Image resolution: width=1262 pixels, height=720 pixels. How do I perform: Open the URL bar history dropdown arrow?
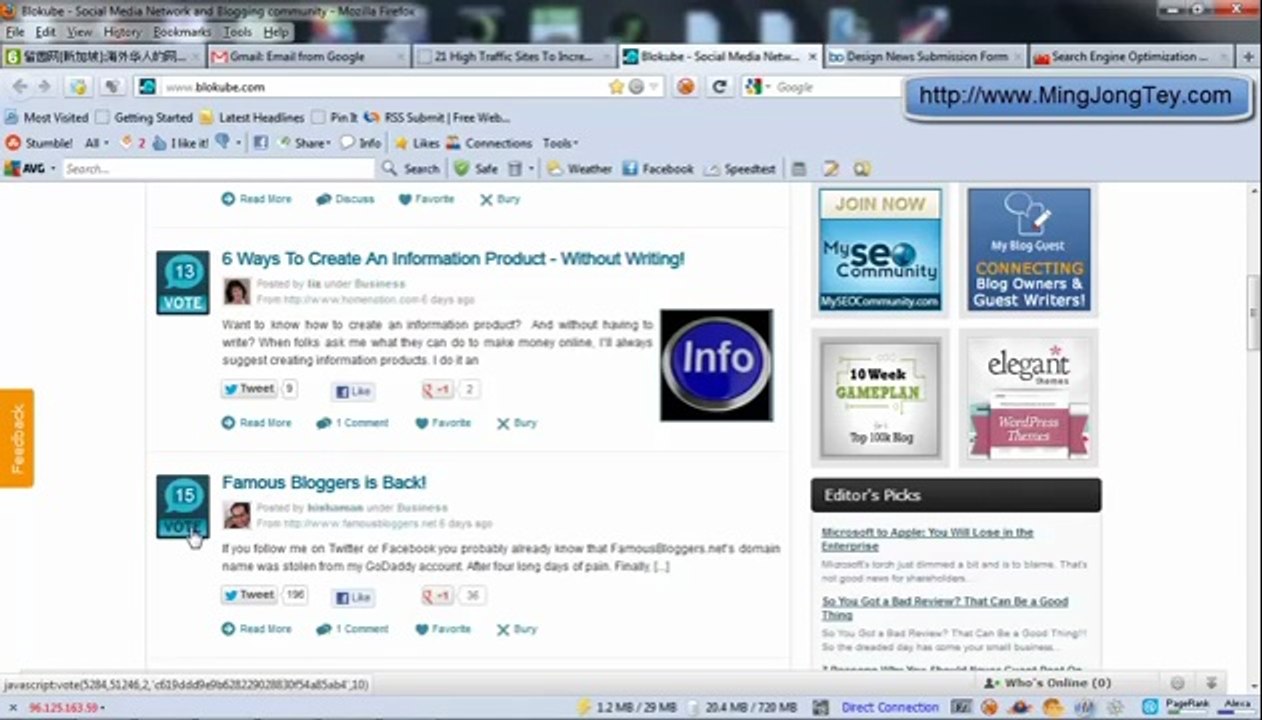(x=654, y=87)
